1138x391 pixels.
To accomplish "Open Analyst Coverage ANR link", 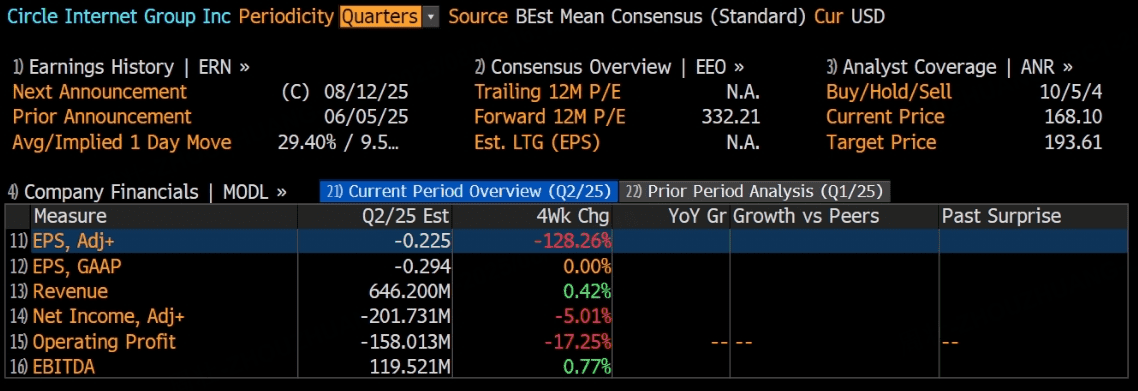I will (x=950, y=67).
